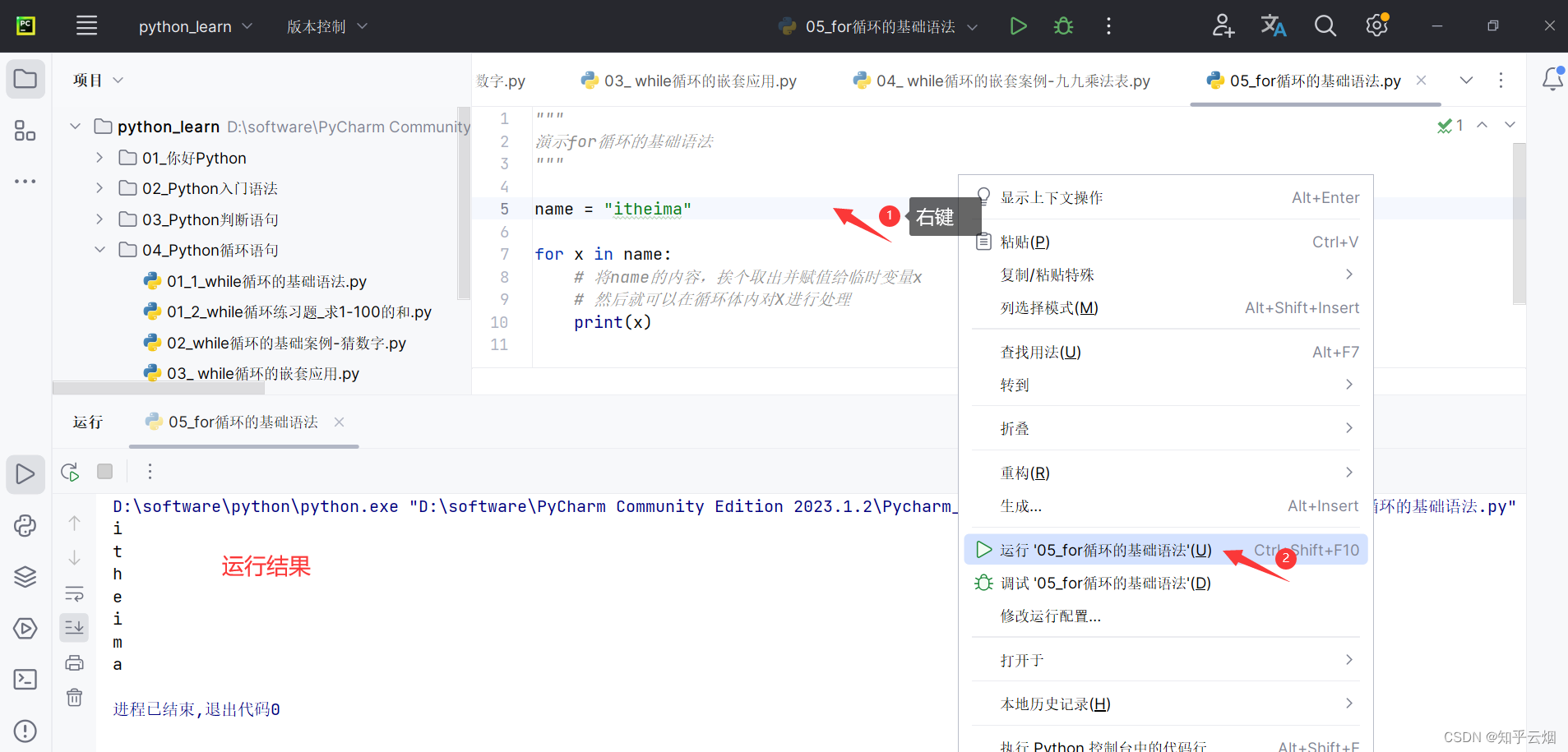Start debugging with the bug icon
This screenshot has width=1568, height=752.
(x=1063, y=26)
